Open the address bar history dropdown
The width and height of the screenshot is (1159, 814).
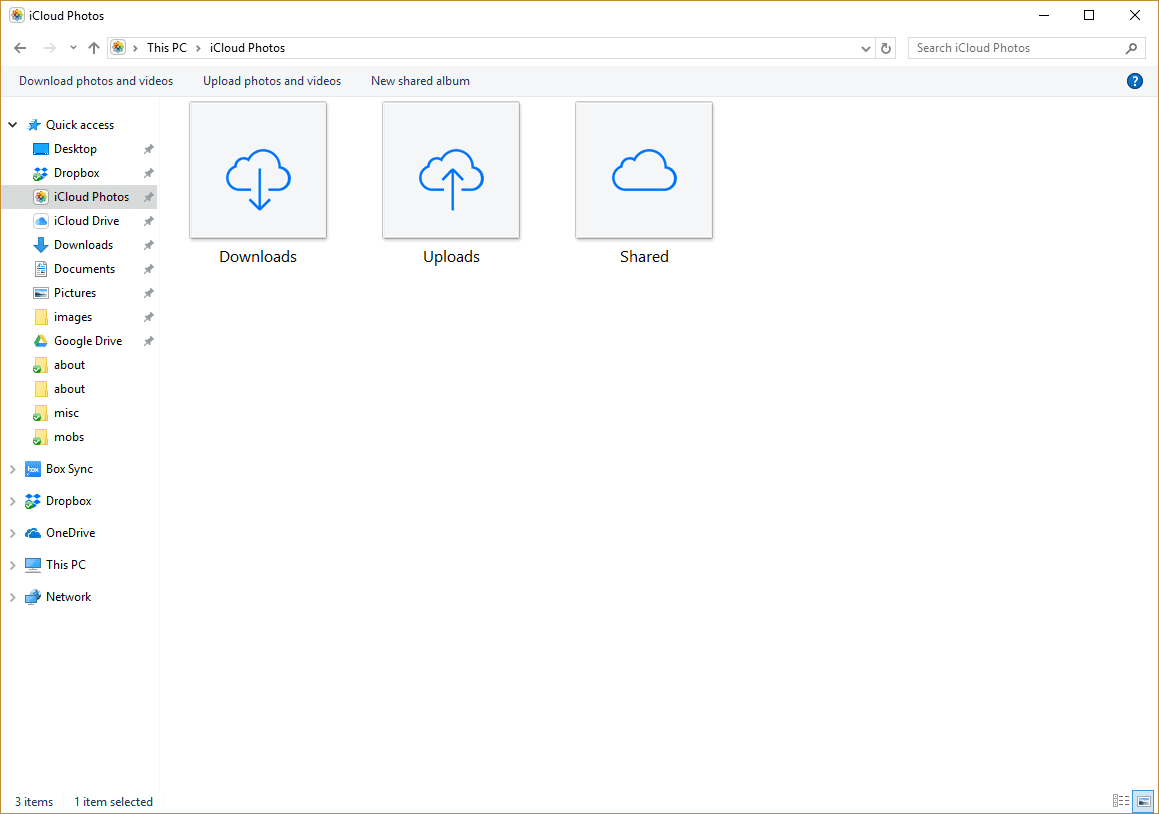point(866,48)
